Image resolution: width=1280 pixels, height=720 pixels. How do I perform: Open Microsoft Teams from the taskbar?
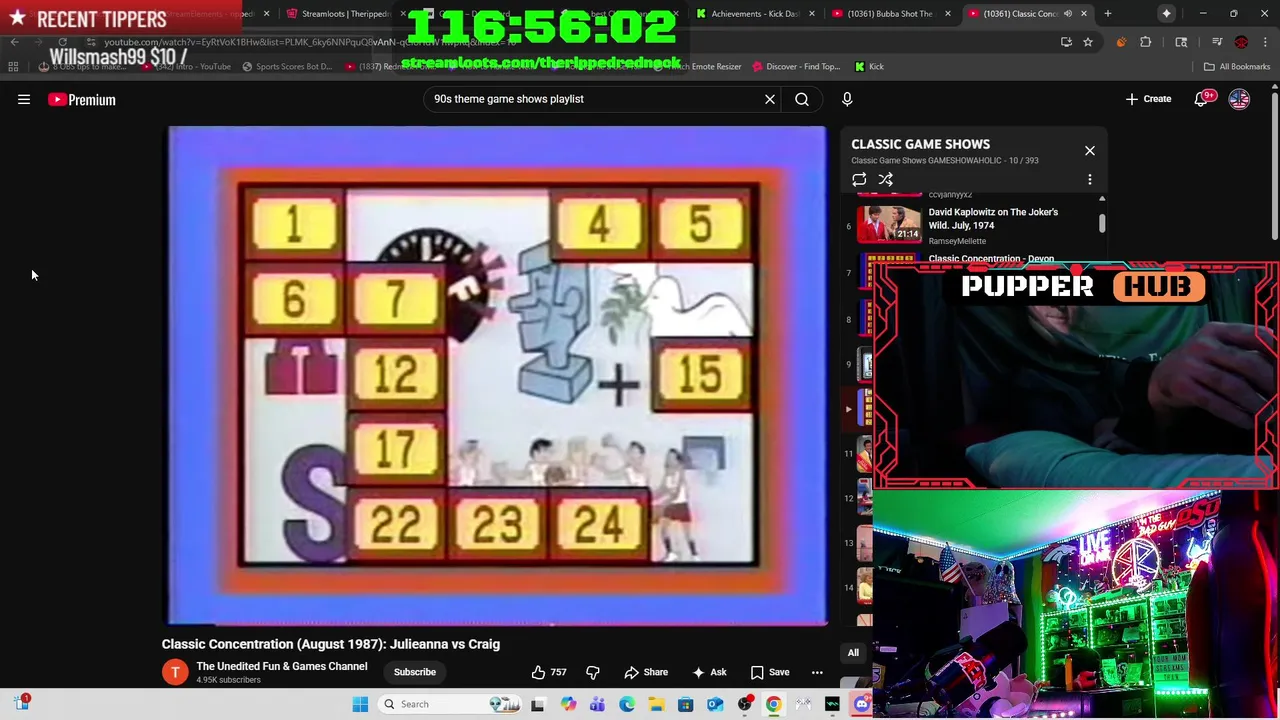(597, 704)
